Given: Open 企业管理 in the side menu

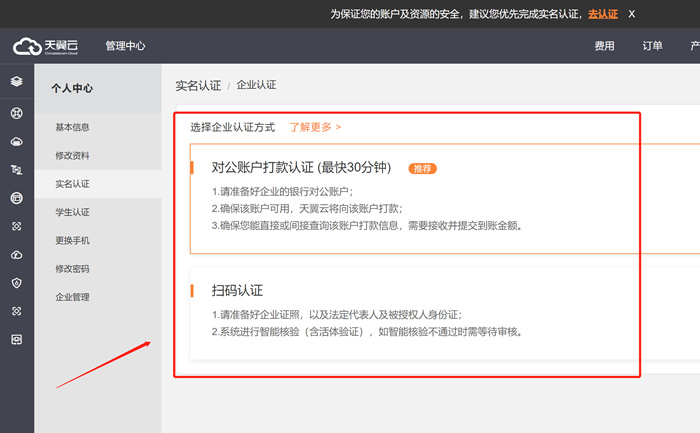Looking at the screenshot, I should tap(72, 297).
